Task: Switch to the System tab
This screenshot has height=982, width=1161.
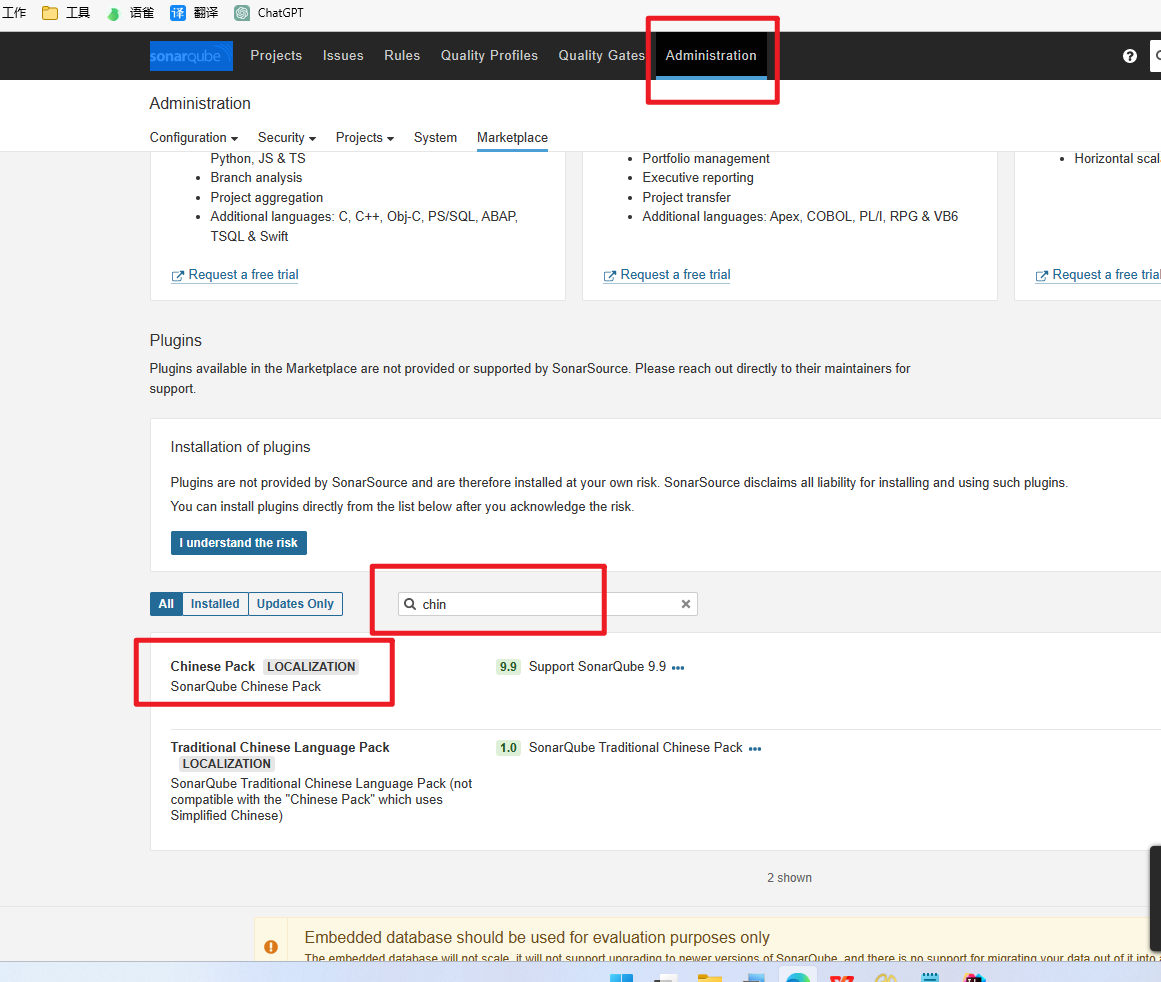Action: (435, 138)
